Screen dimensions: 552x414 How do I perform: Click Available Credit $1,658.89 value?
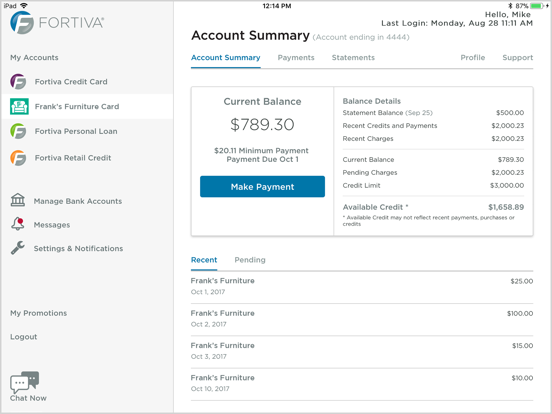(x=506, y=207)
